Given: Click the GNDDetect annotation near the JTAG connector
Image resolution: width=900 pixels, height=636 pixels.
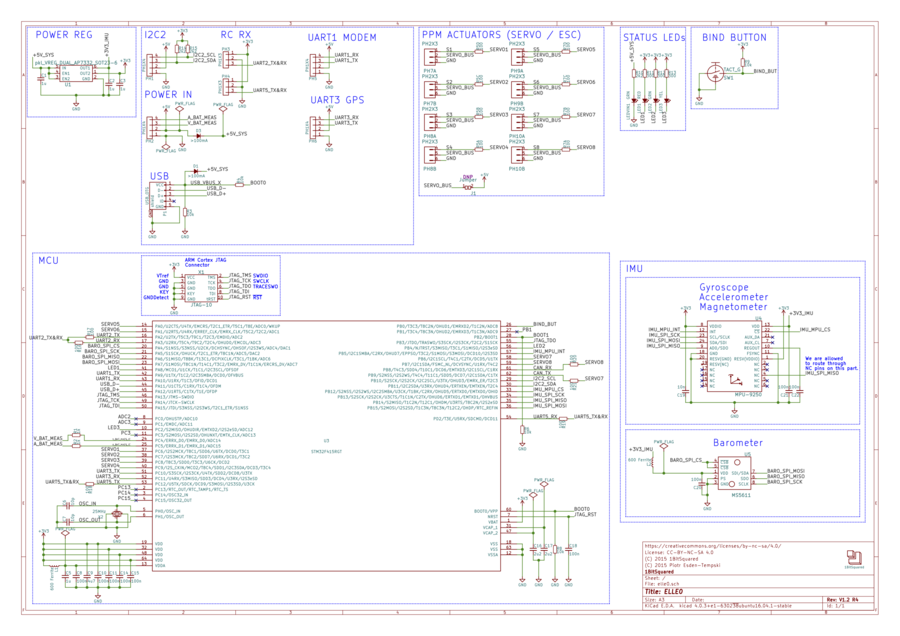Looking at the screenshot, I should (156, 297).
